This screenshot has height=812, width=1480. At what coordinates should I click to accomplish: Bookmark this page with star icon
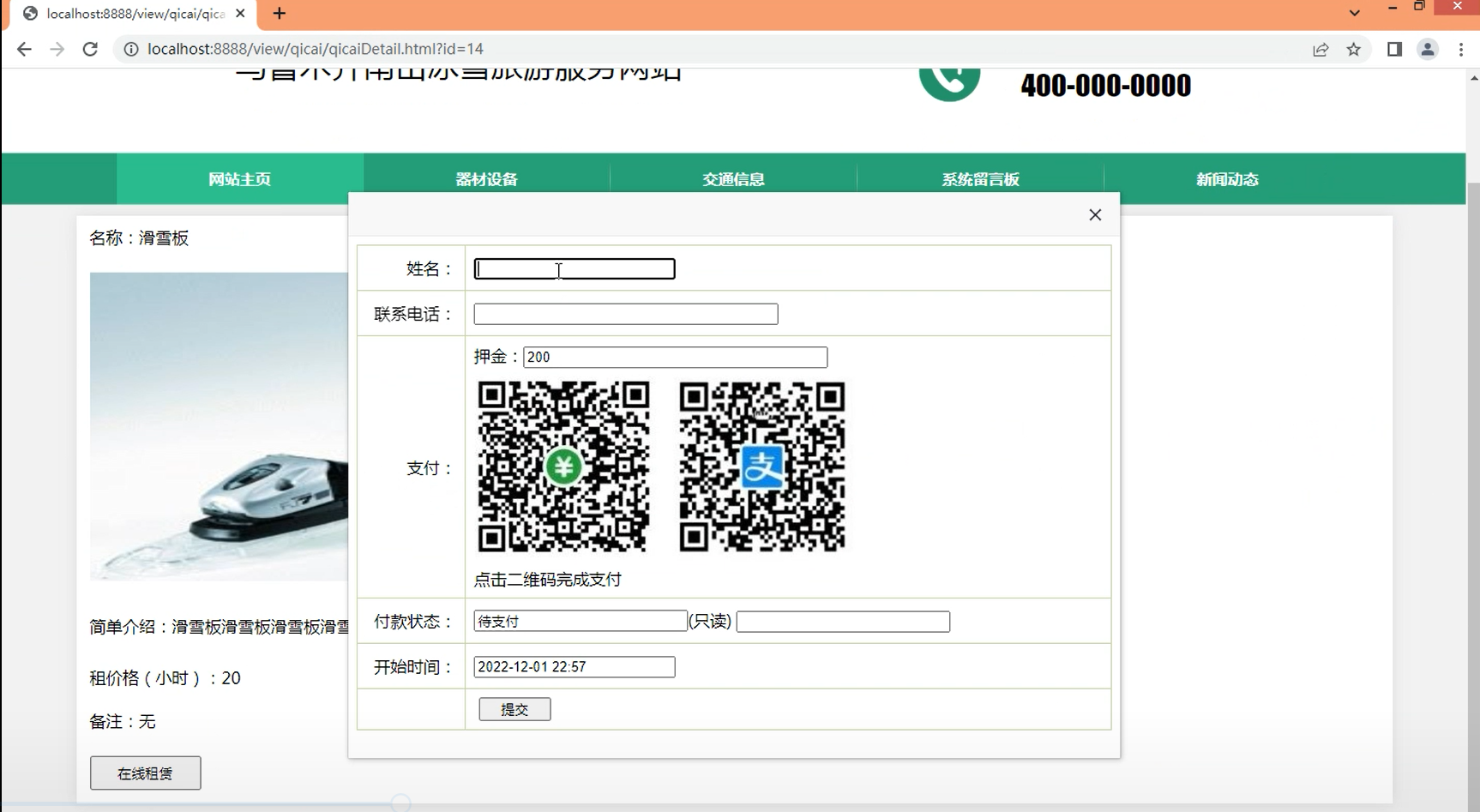pos(1354,49)
